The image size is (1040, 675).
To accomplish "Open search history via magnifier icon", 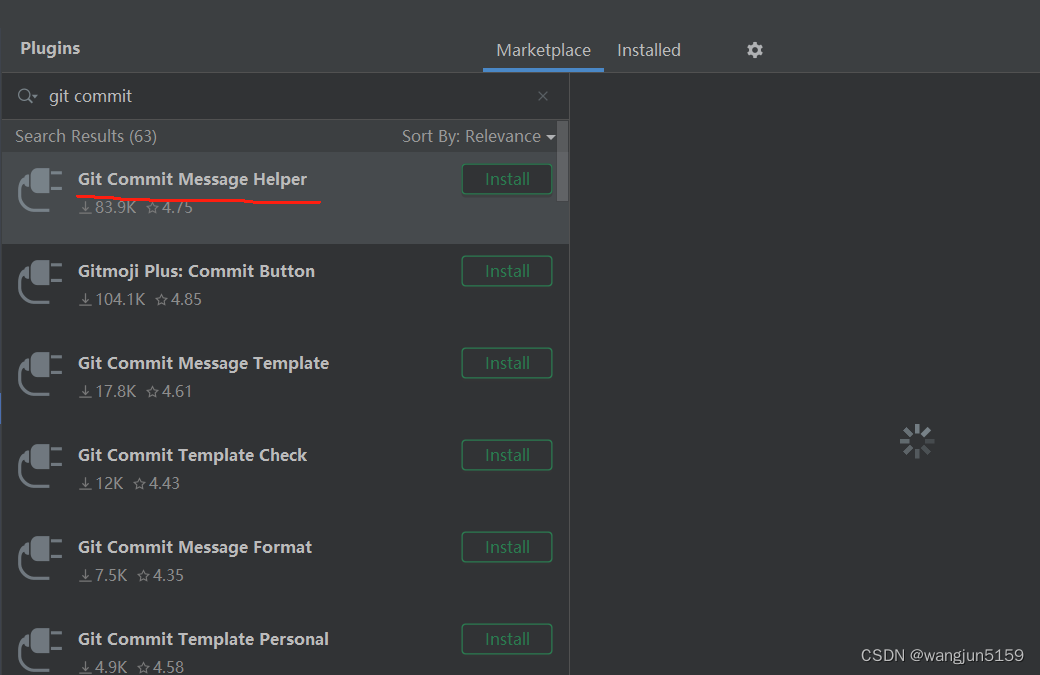I will [x=27, y=96].
